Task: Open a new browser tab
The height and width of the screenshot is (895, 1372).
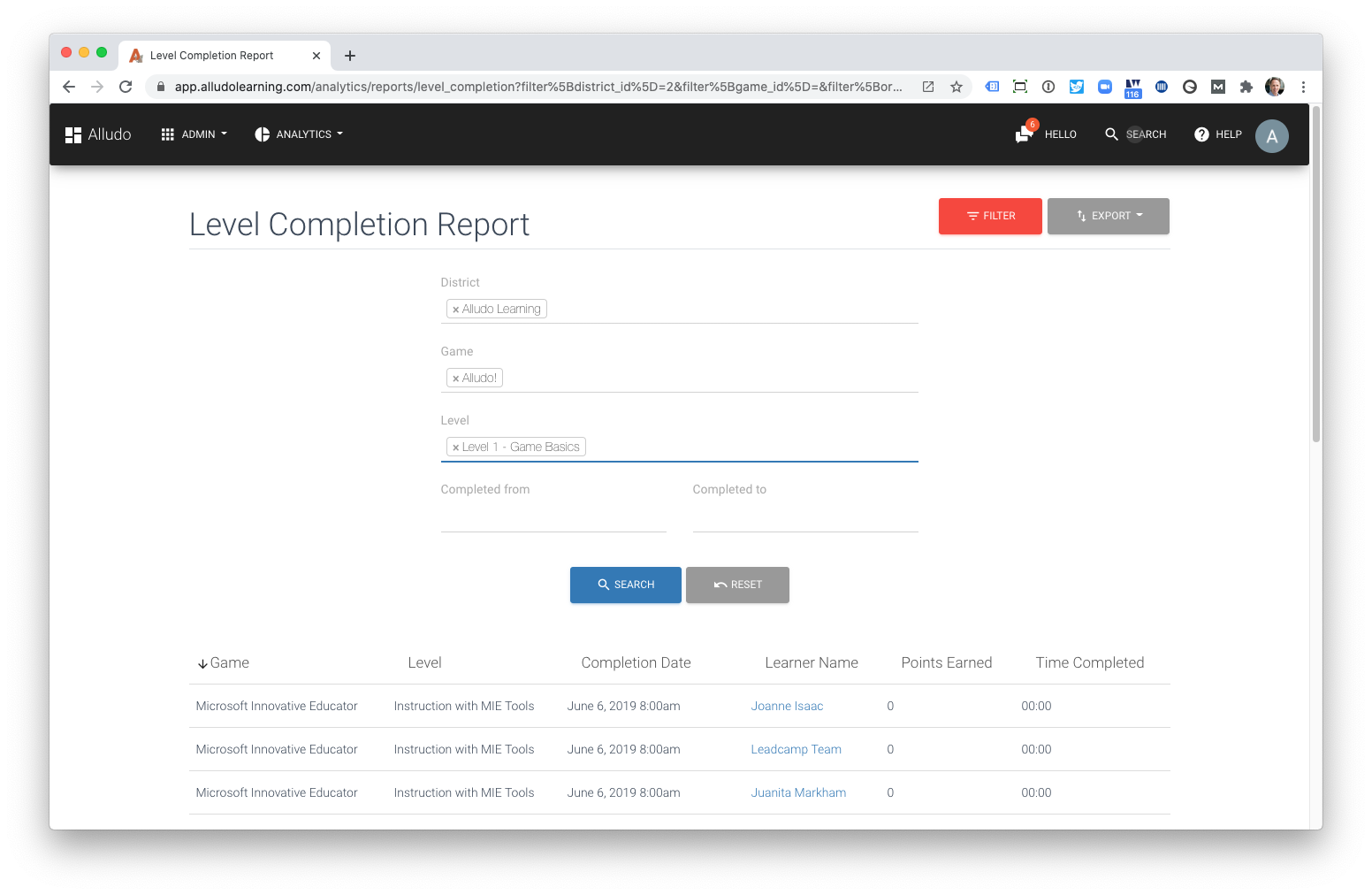Action: coord(350,56)
